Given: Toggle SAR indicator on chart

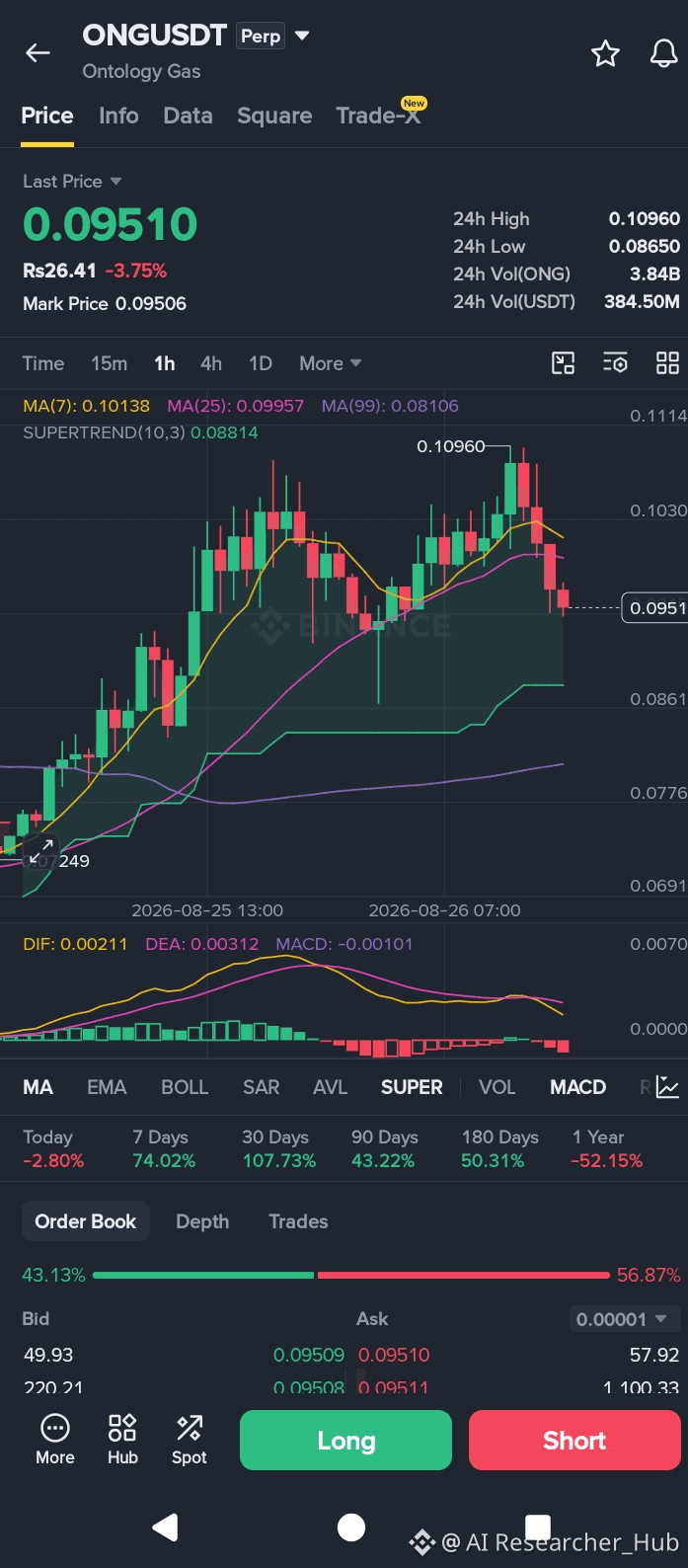Looking at the screenshot, I should pos(261,1087).
